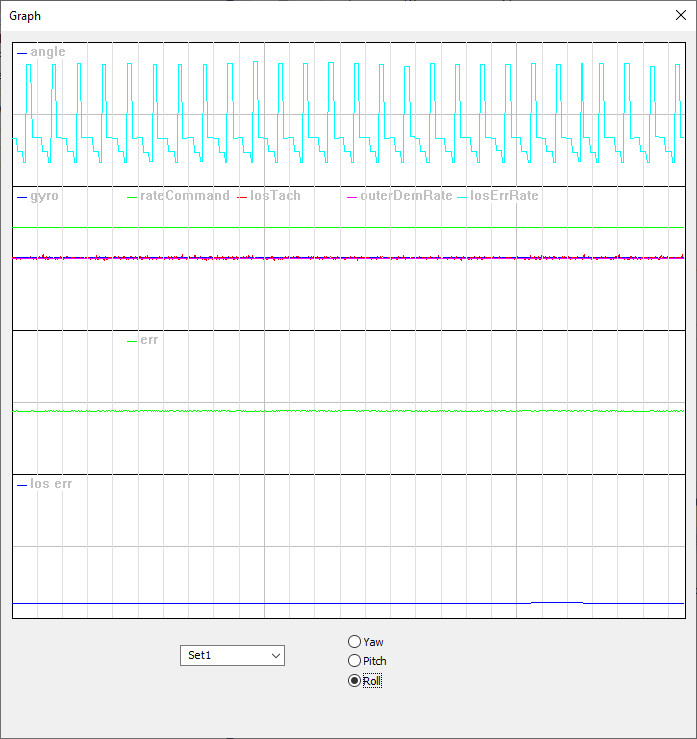Viewport: 697px width, 739px height.
Task: Click the los err legend entry
Action: 51,484
